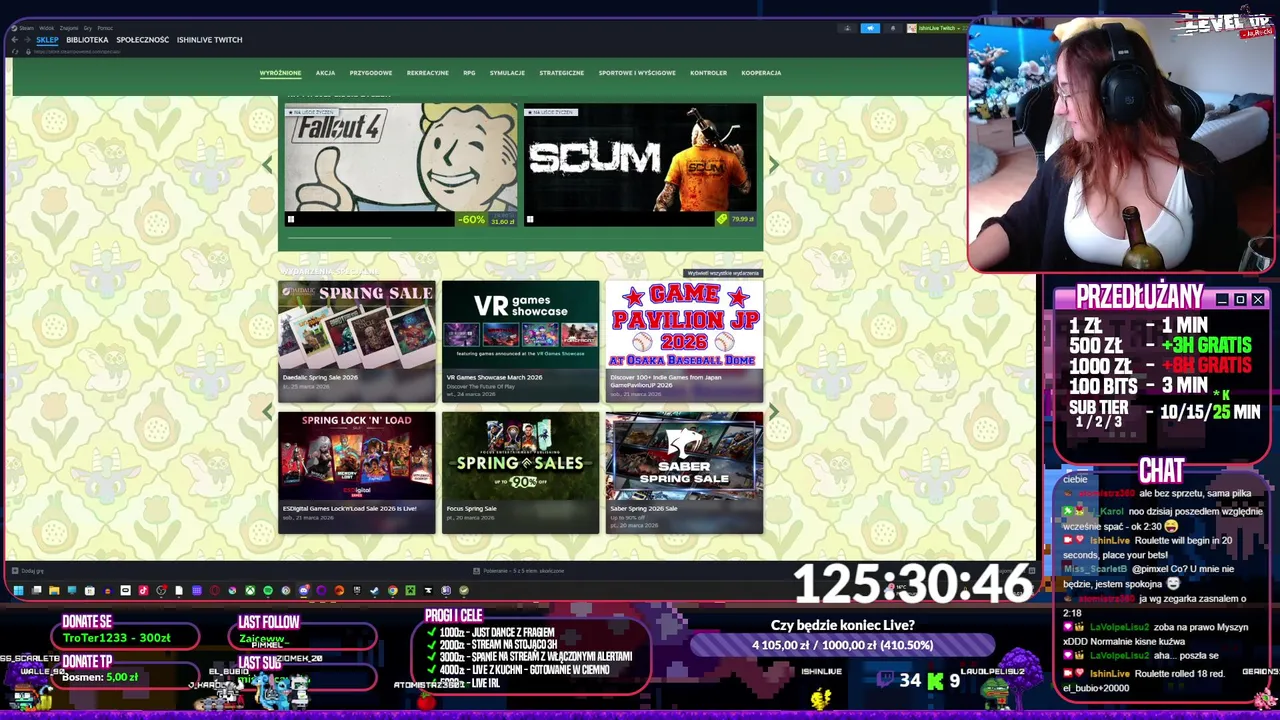Open Task View on the taskbar
Viewport: 1280px width, 720px height.
click(36, 590)
